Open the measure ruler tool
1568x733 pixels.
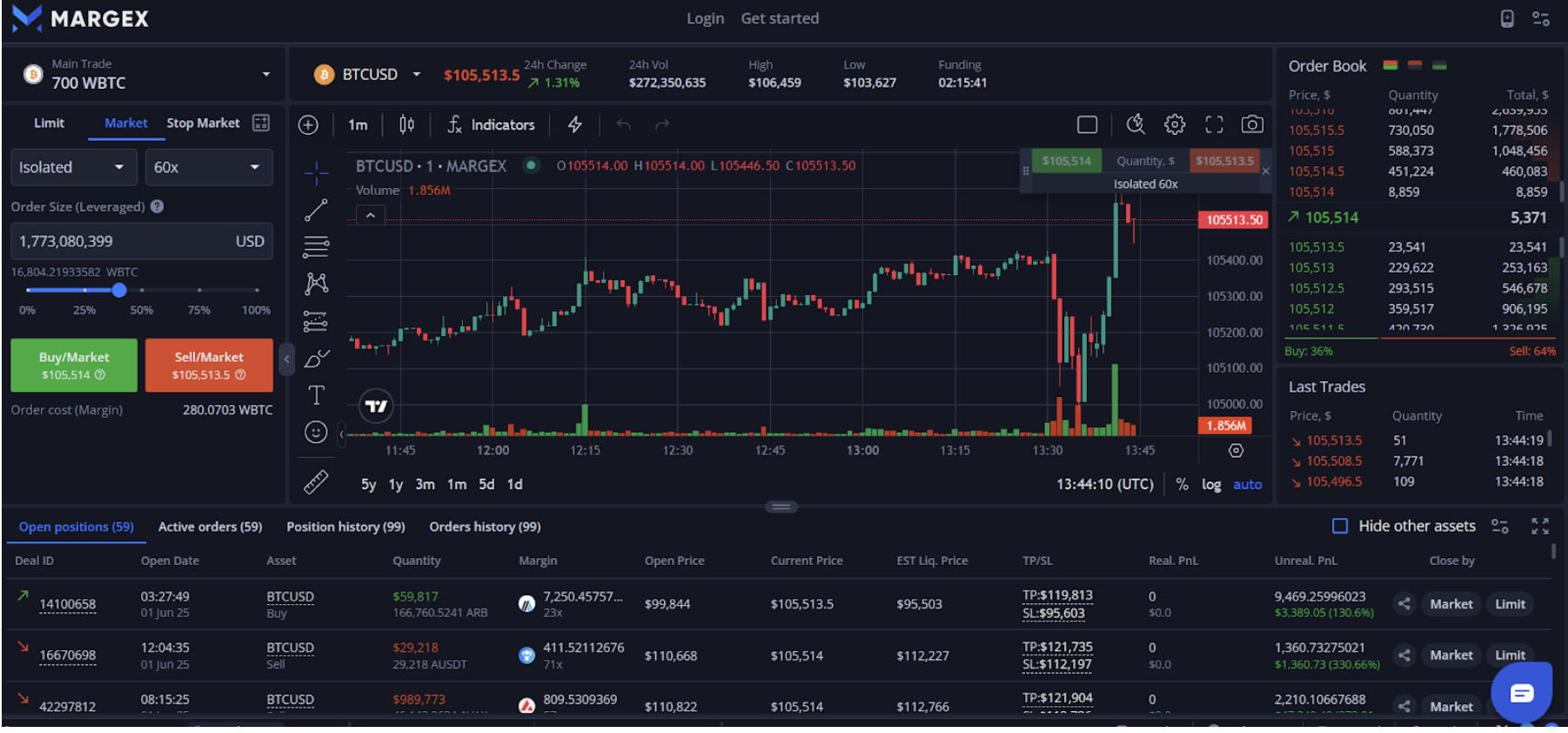pyautogui.click(x=316, y=482)
